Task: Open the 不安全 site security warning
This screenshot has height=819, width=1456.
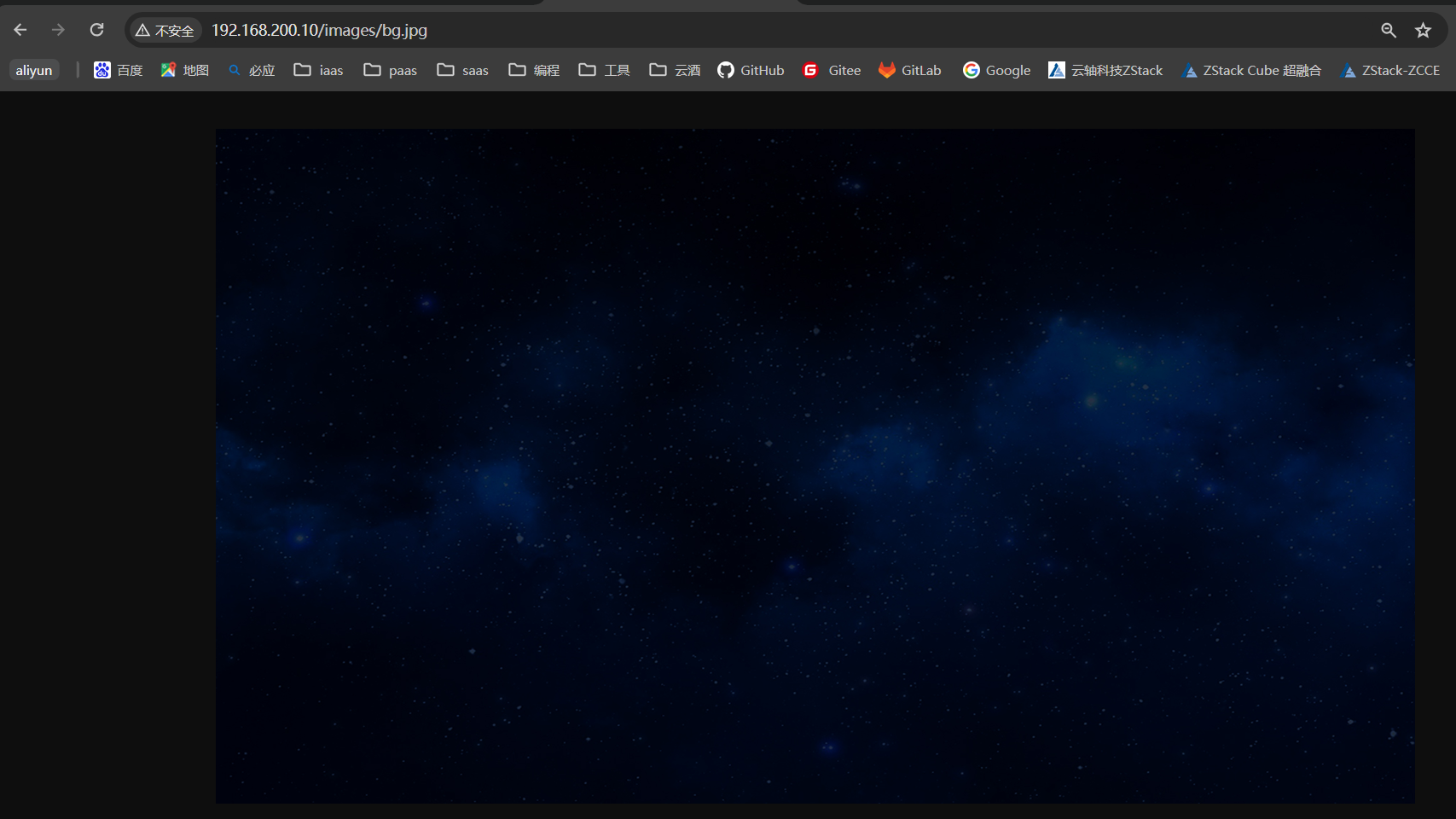Action: click(165, 31)
